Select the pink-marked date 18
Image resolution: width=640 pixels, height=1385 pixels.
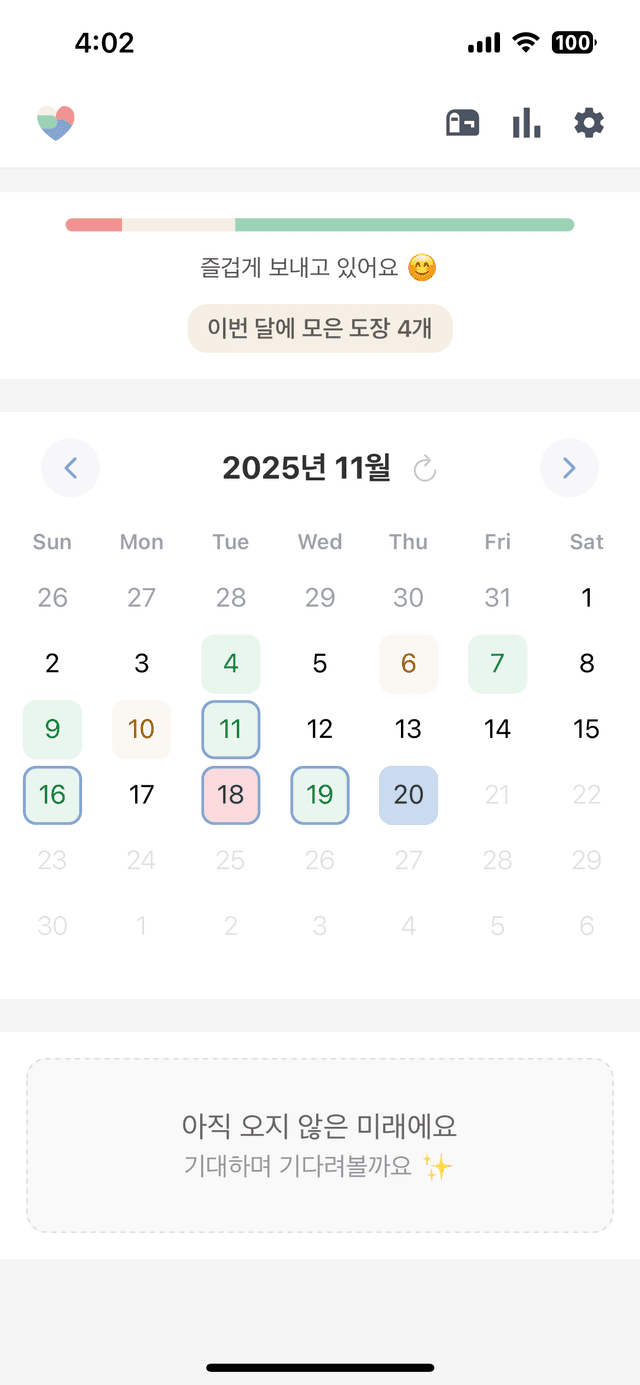(231, 795)
